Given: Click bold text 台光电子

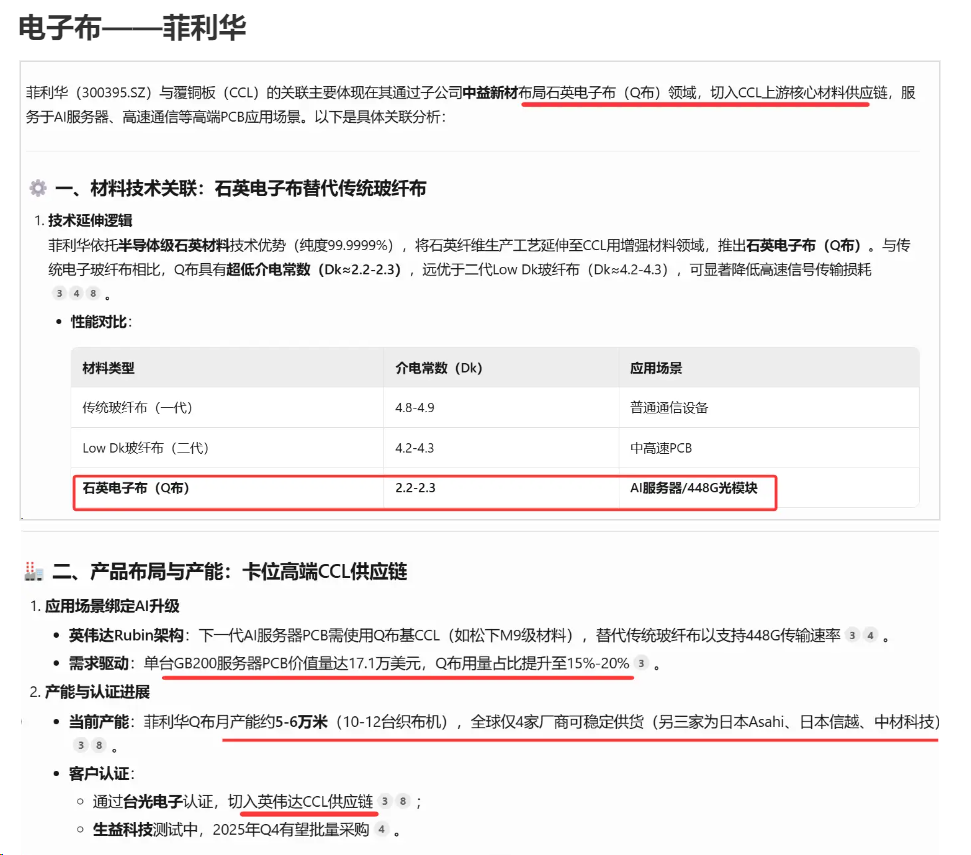Looking at the screenshot, I should (x=152, y=802).
